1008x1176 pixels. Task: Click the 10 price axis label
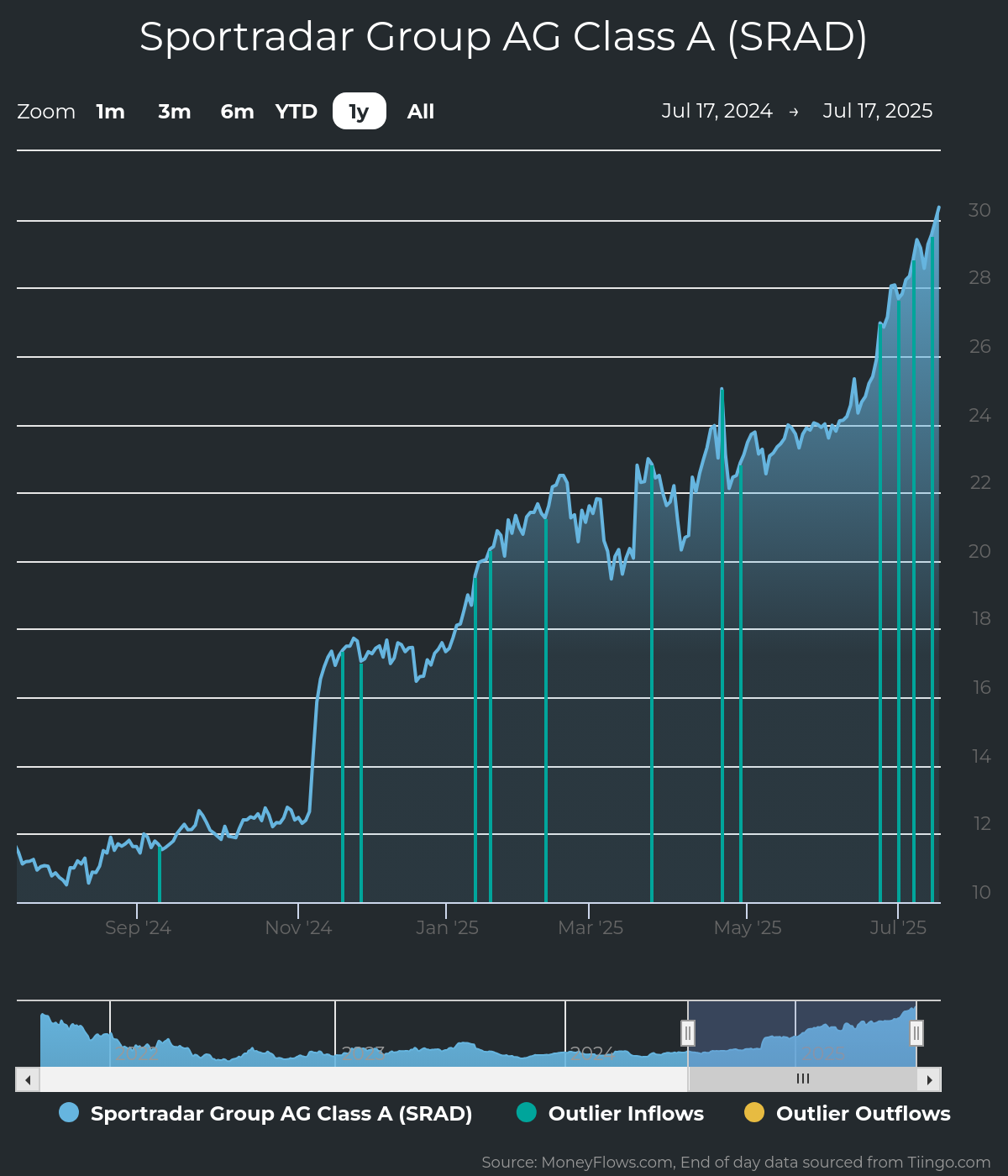tap(981, 892)
